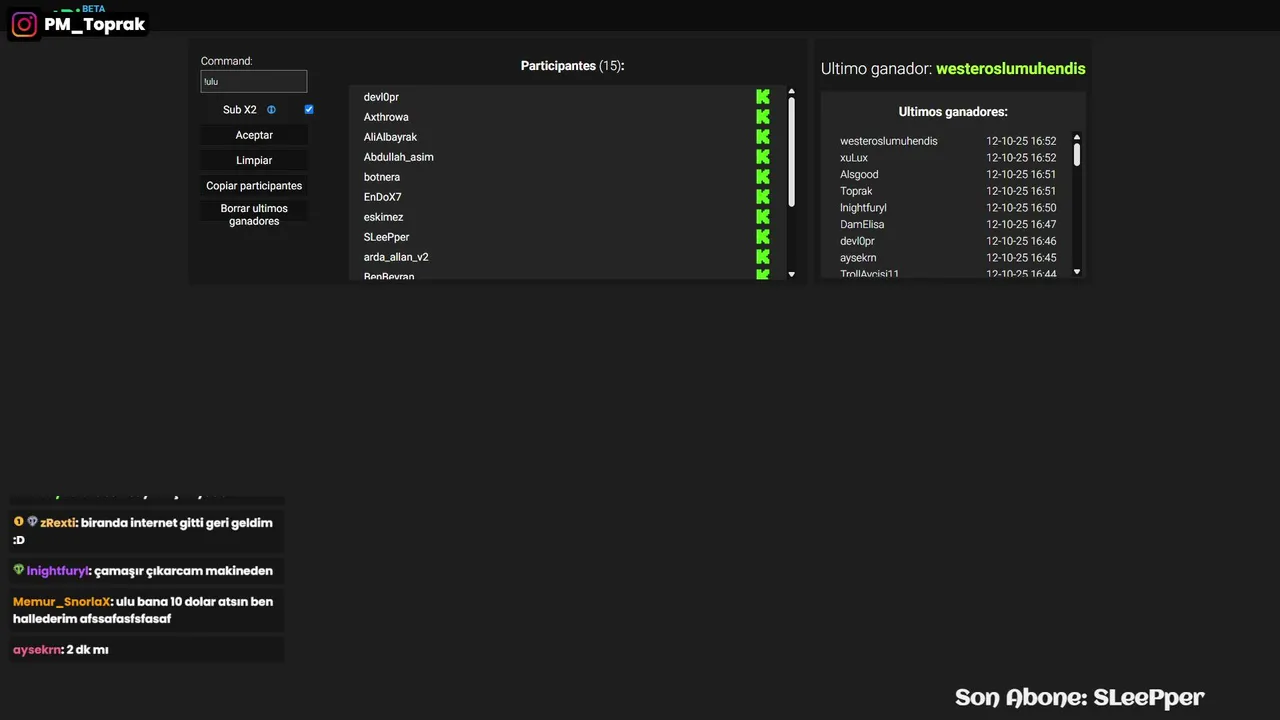Select participant SLeePper in list
The height and width of the screenshot is (720, 1280).
pyautogui.click(x=386, y=237)
